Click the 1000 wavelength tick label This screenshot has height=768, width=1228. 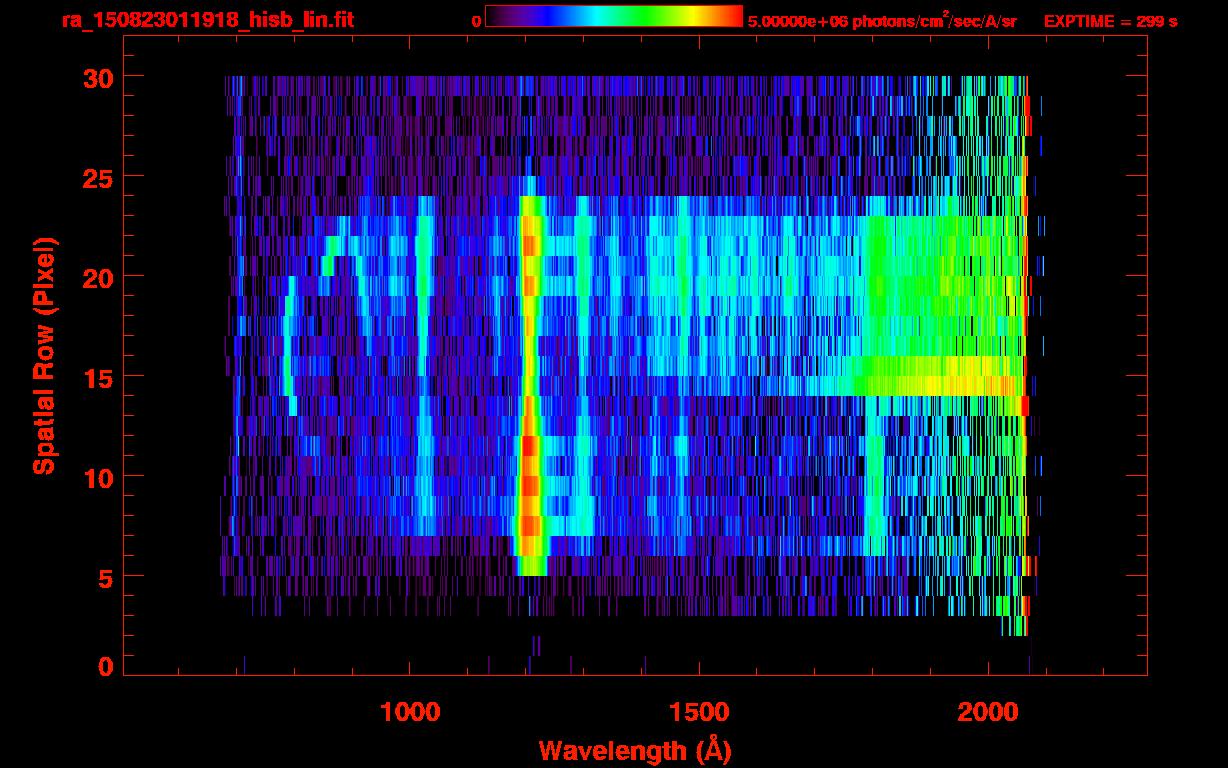[409, 711]
